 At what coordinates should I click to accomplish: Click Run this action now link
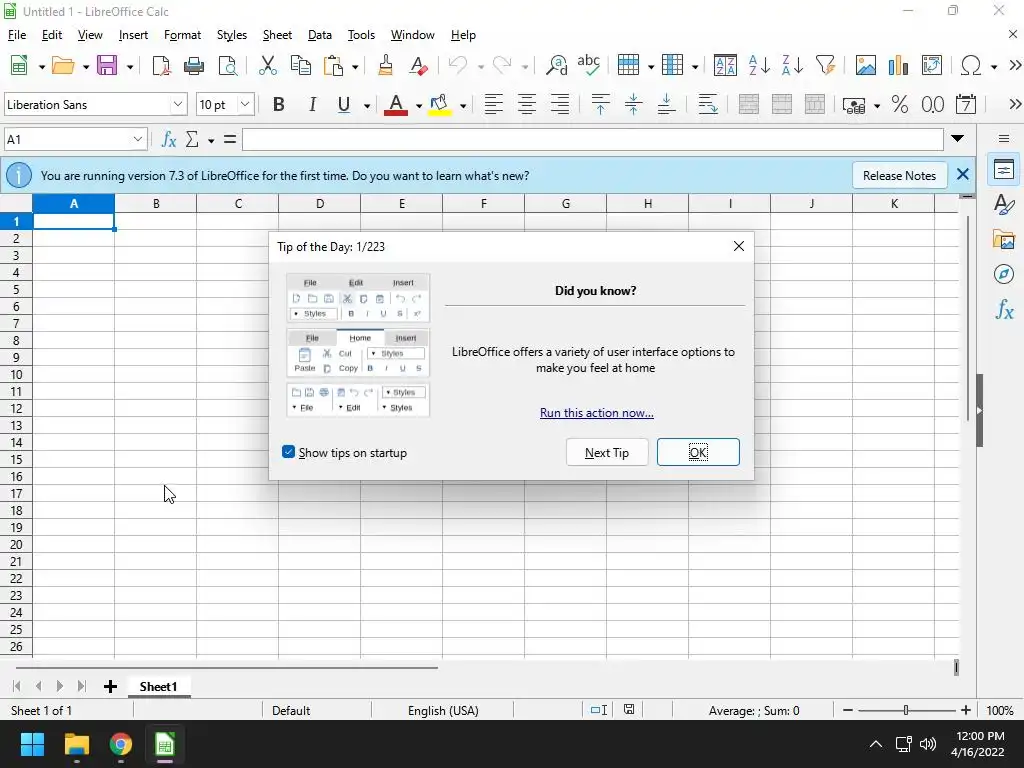(x=597, y=413)
